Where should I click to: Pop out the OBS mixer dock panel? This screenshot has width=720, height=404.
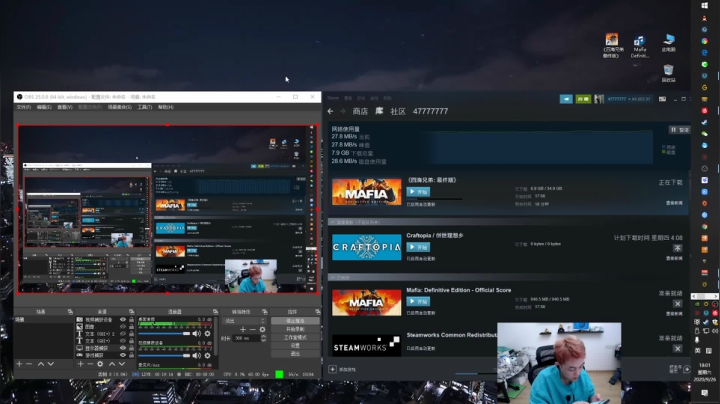215,312
